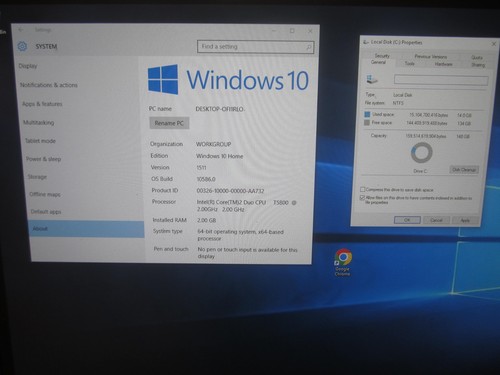Click the Product ID value 00326-10000-00000-AA732
Image resolution: width=500 pixels, height=375 pixels.
pyautogui.click(x=230, y=191)
